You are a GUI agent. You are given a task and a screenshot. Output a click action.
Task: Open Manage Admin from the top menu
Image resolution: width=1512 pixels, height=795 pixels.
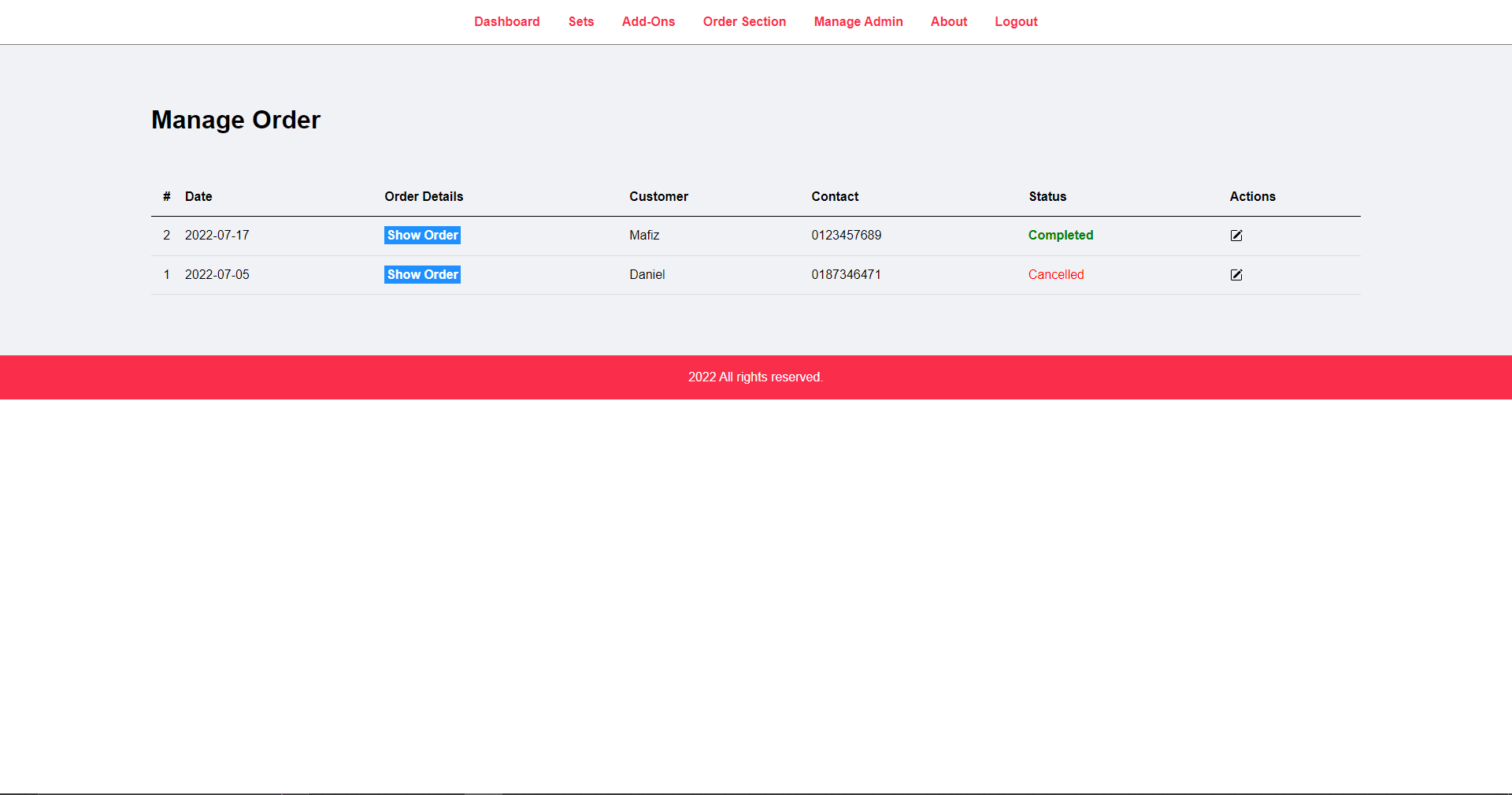pos(858,22)
